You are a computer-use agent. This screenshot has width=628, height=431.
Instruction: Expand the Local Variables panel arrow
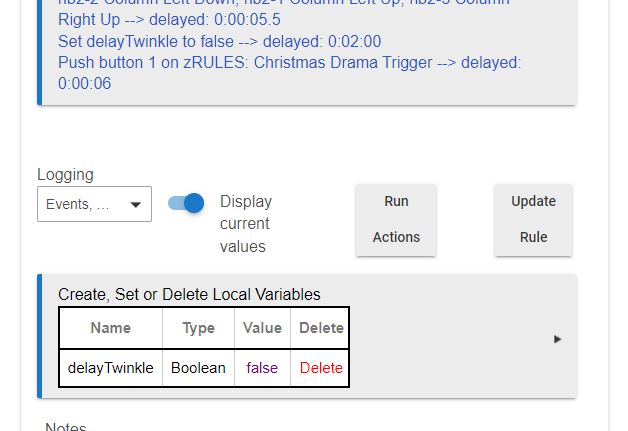pyautogui.click(x=557, y=339)
